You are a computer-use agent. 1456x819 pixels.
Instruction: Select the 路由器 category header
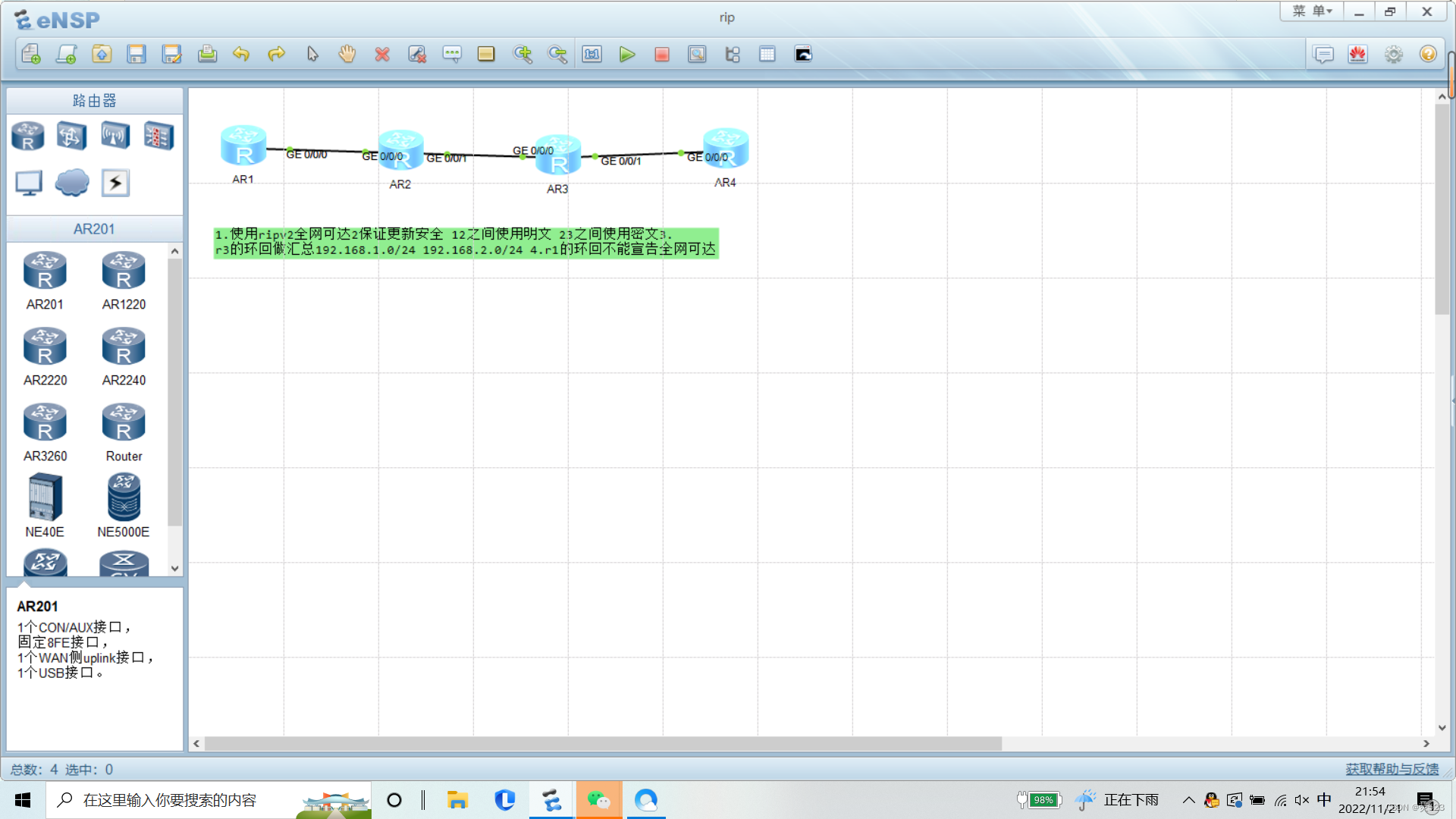coord(95,101)
